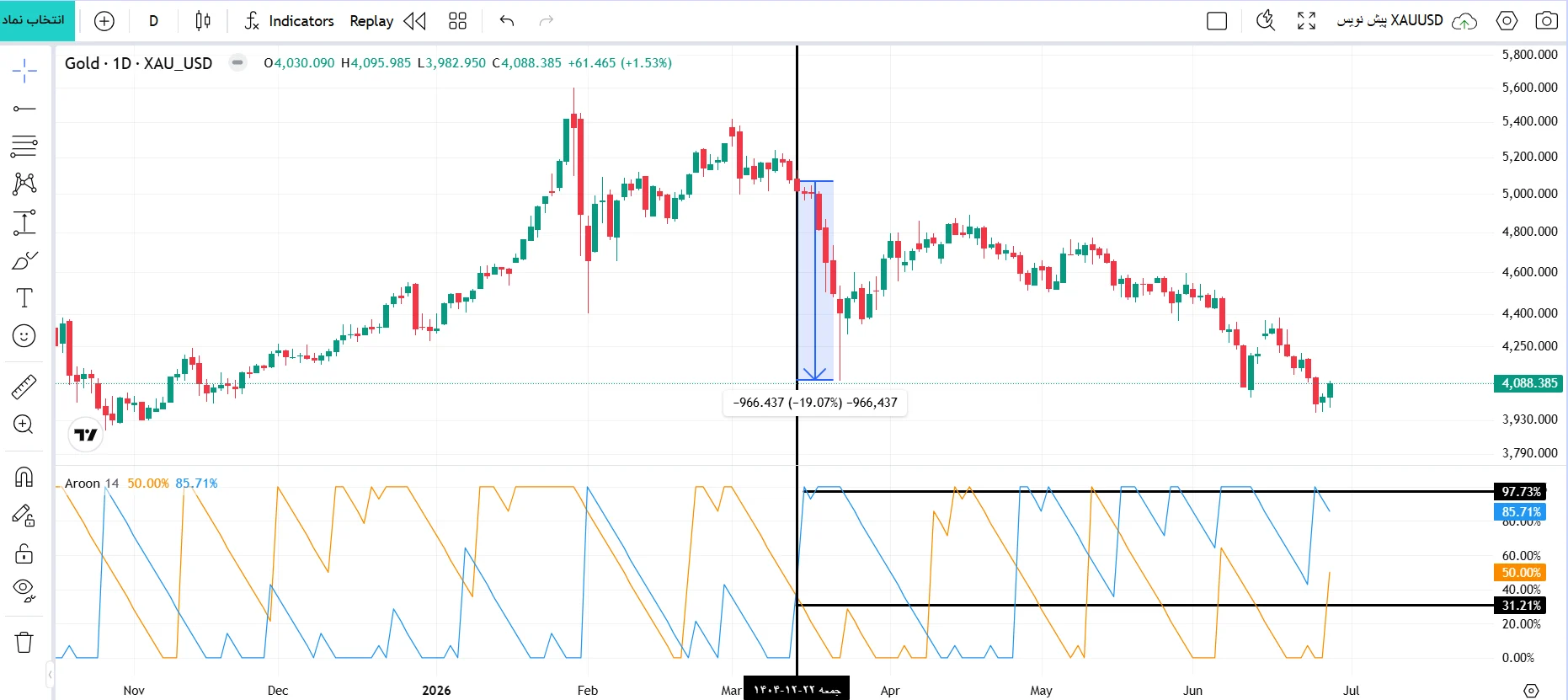Open the XAUUSD پیش نویس layout name
Image resolution: width=1568 pixels, height=700 pixels.
pos(1390,20)
